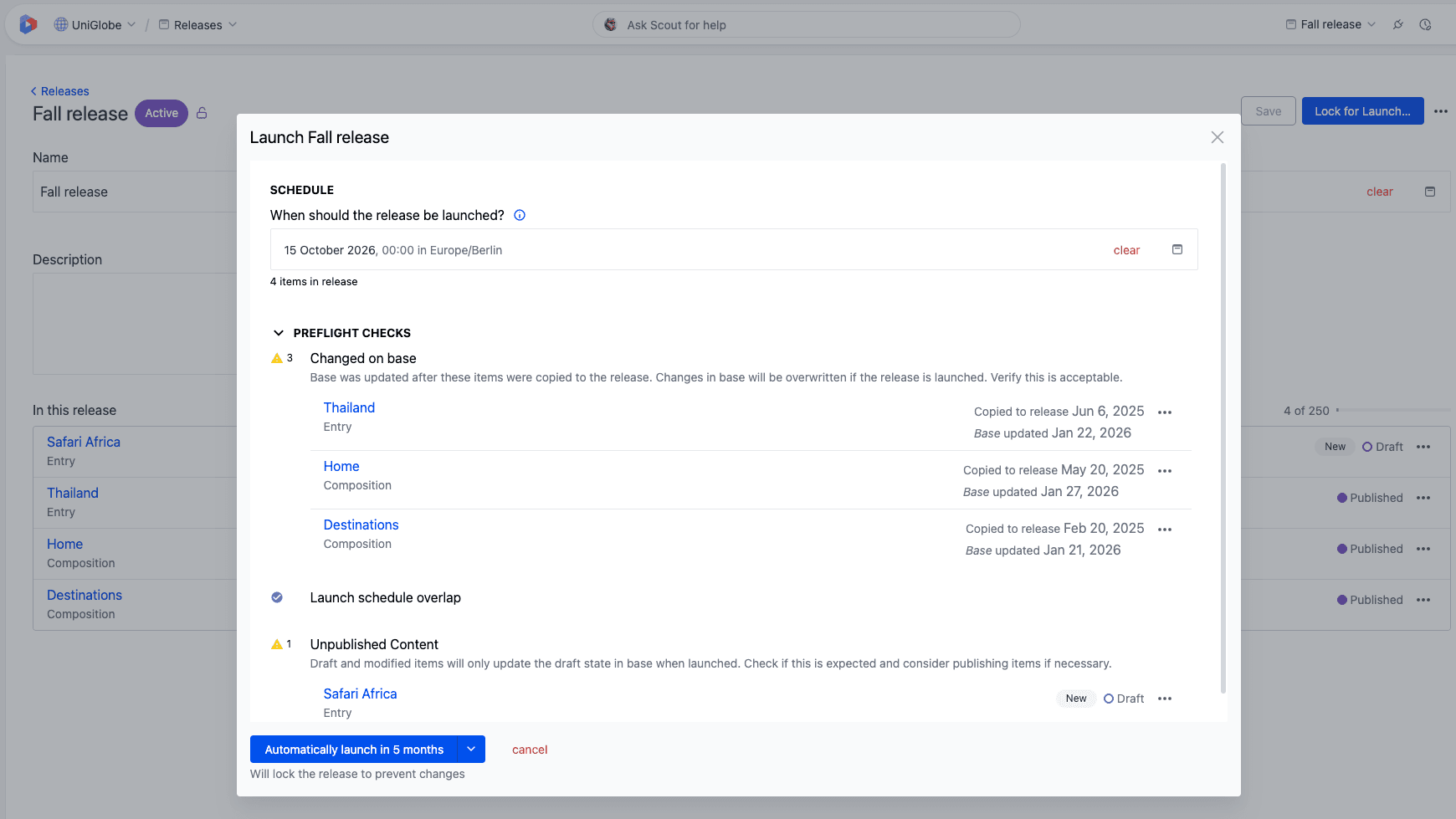Collapse the Preflight Checks section

coord(279,333)
